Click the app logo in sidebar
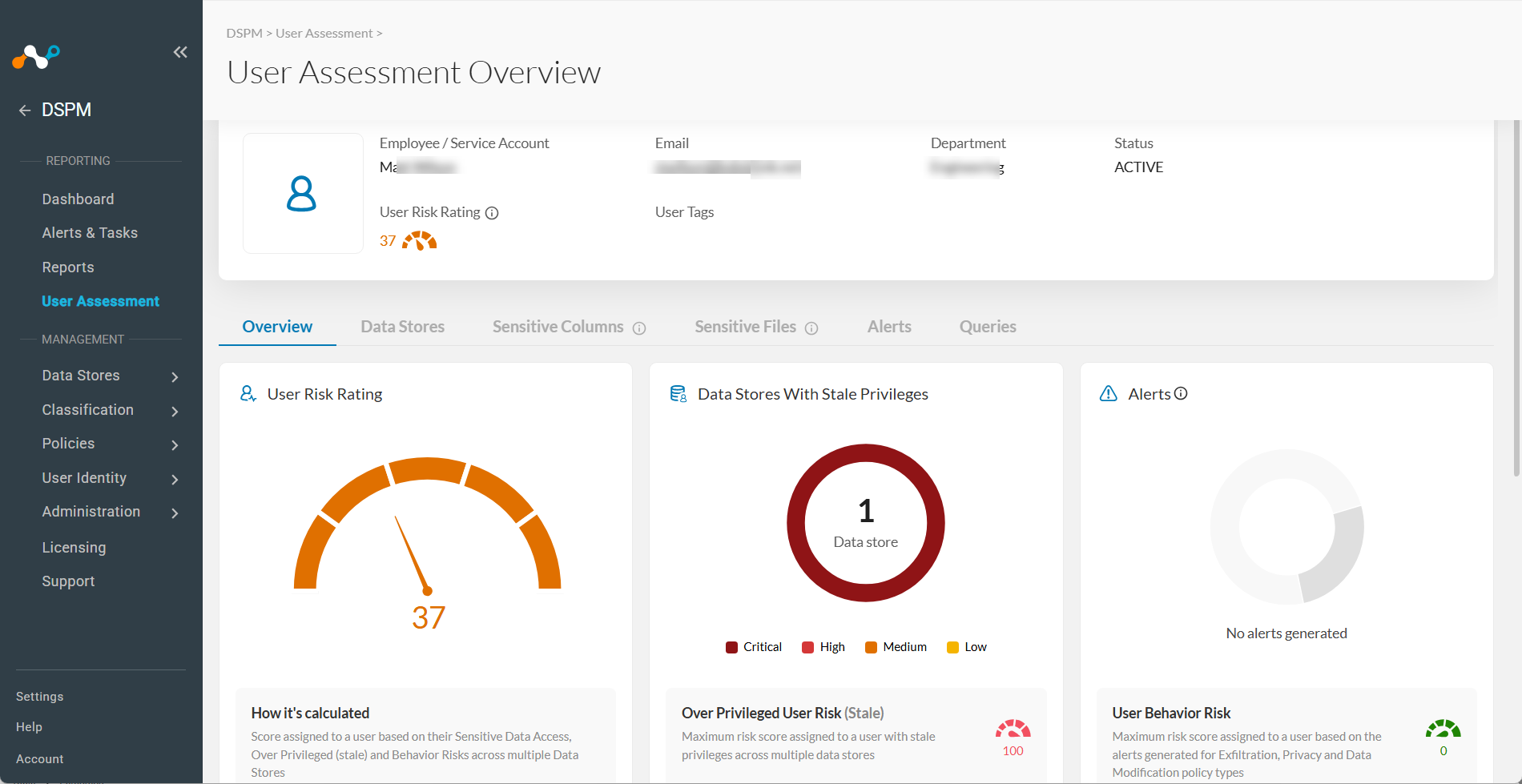The image size is (1522, 784). [x=36, y=57]
